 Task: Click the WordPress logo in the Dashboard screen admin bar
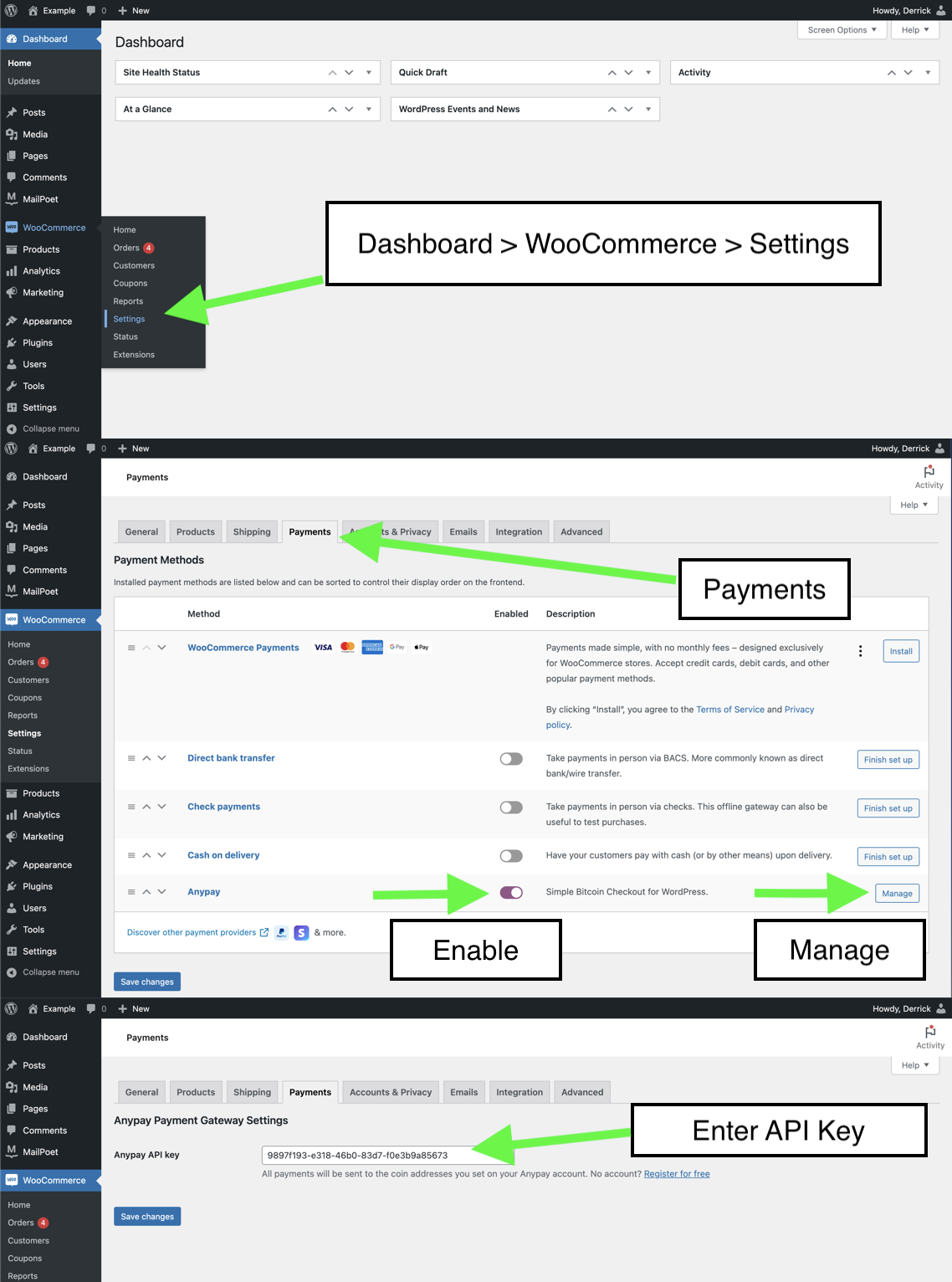click(x=11, y=10)
